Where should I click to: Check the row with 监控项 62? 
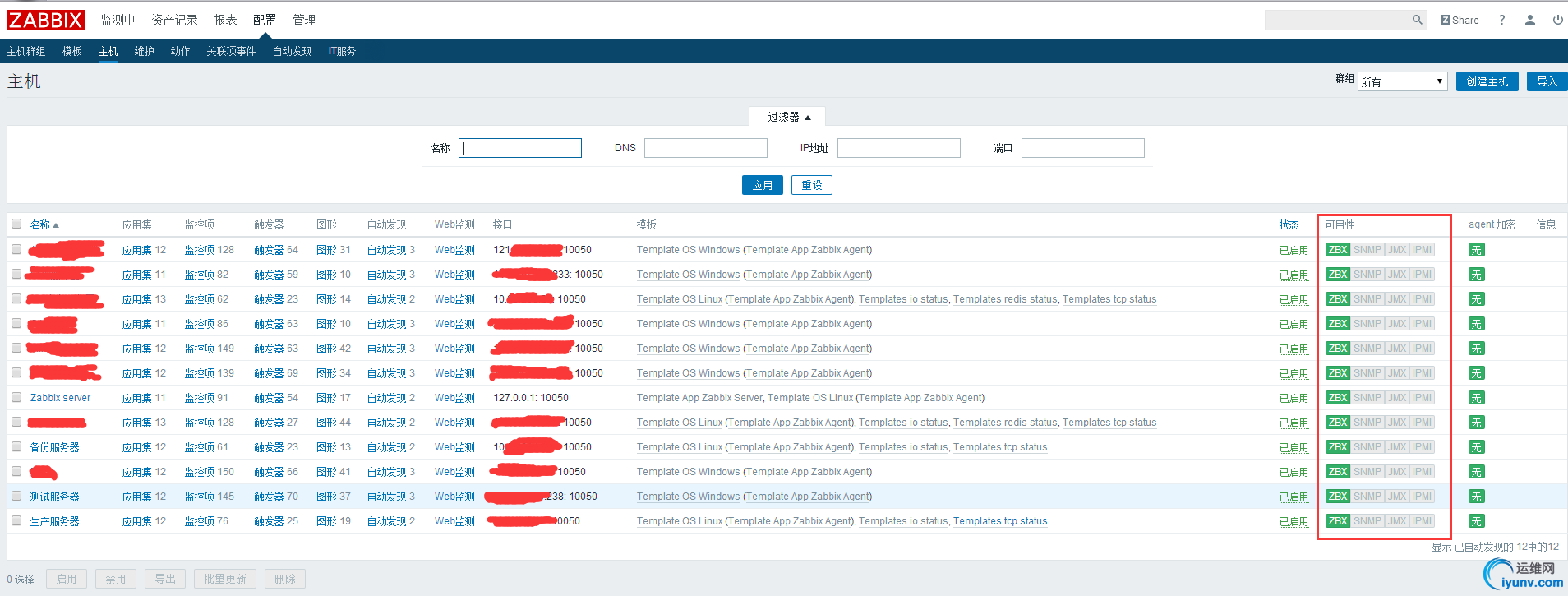pos(16,298)
